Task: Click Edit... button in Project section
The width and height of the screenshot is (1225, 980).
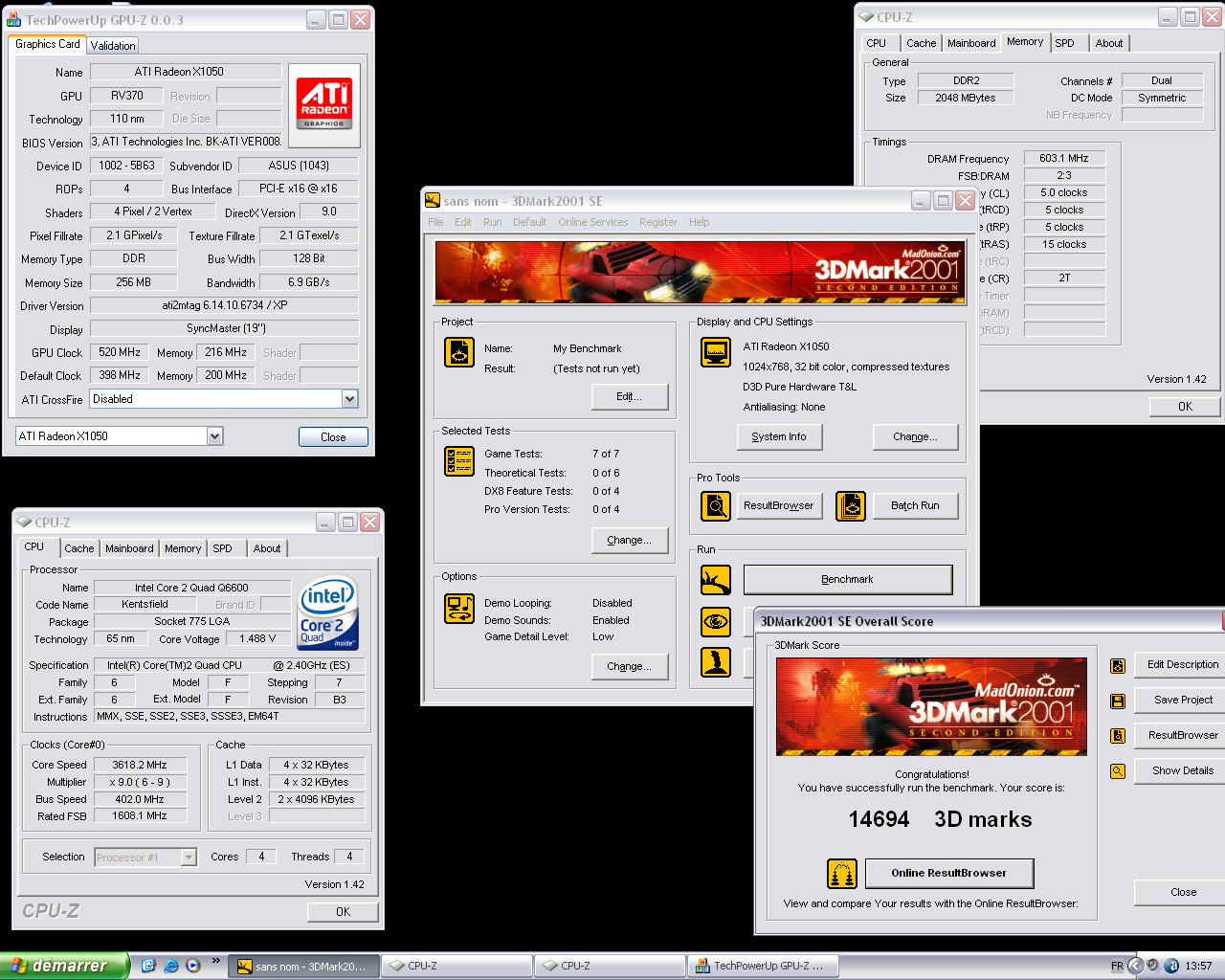Action: click(629, 396)
